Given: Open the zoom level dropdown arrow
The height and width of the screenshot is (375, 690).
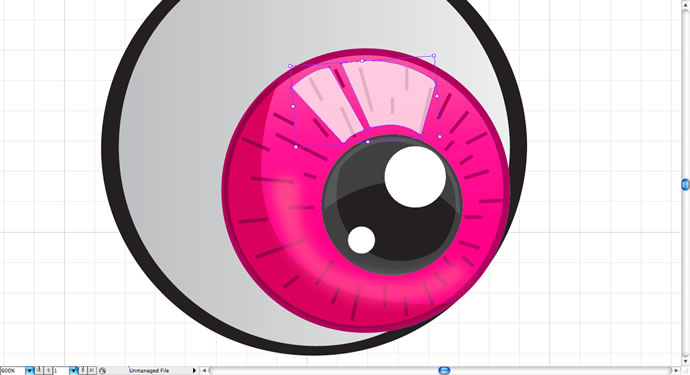Looking at the screenshot, I should point(29,371).
